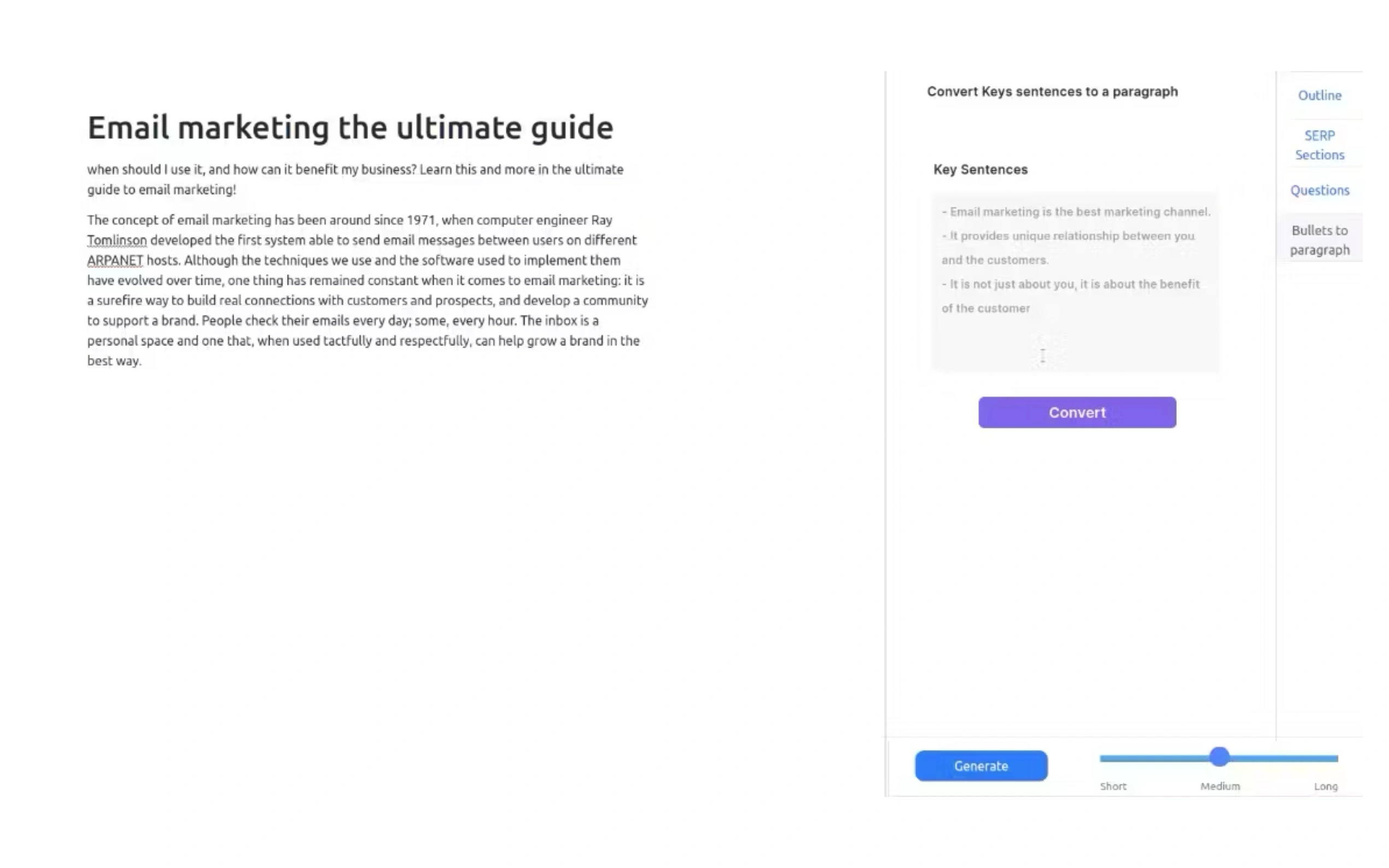Click the Email marketing the ultimate guide title
Screen dimensions: 1389x868
(x=349, y=127)
